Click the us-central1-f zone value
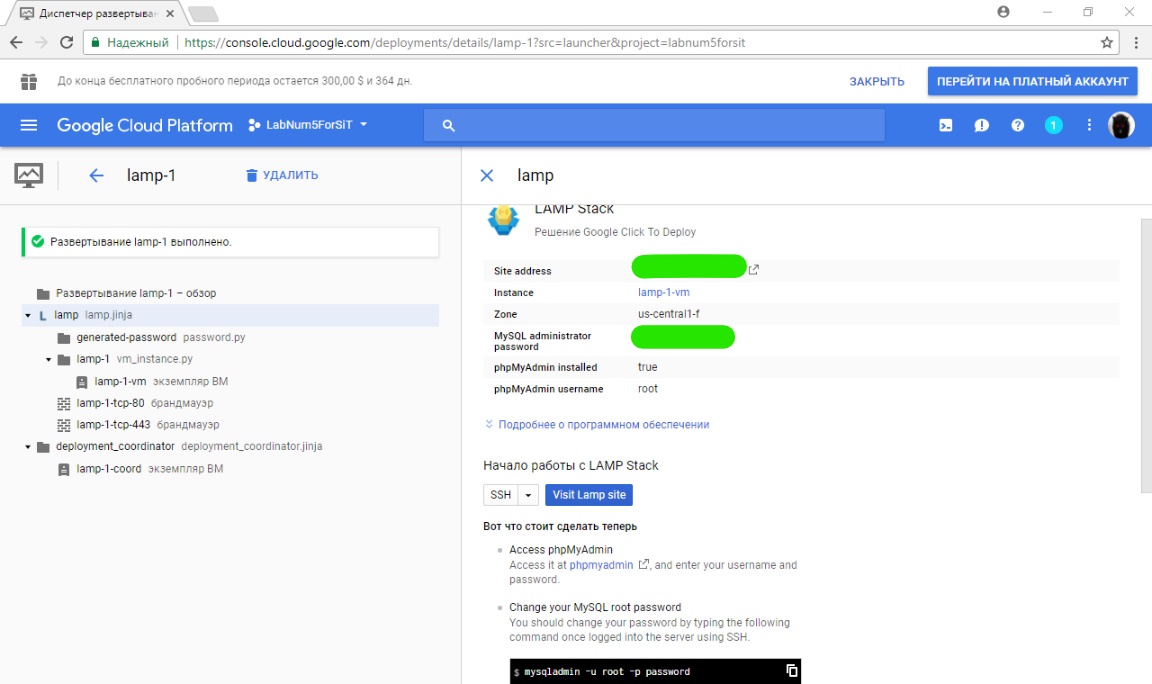Image resolution: width=1152 pixels, height=684 pixels. coord(669,314)
